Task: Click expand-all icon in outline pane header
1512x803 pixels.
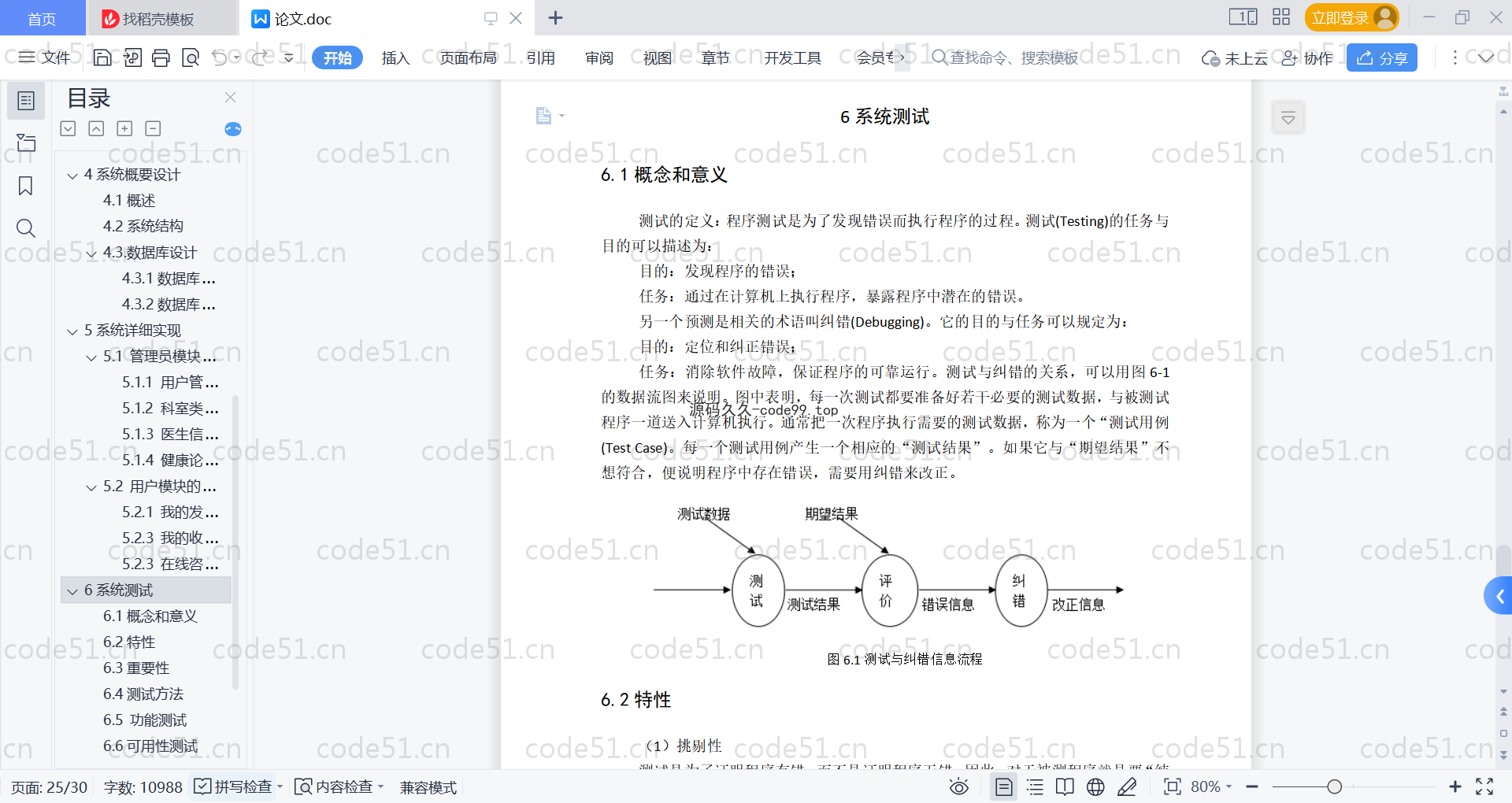Action: click(69, 128)
